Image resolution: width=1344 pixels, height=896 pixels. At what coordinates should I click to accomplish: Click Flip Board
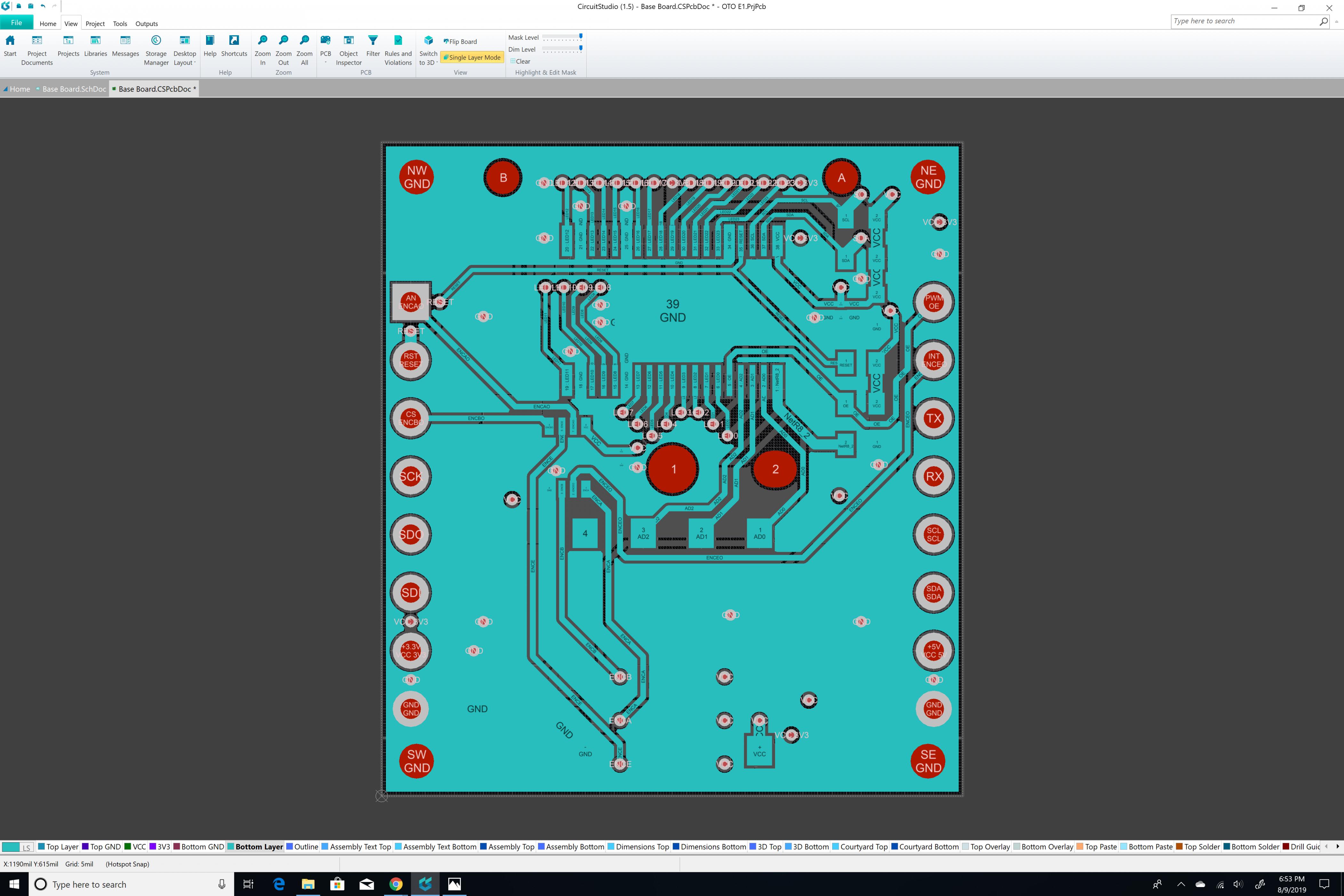tap(460, 41)
